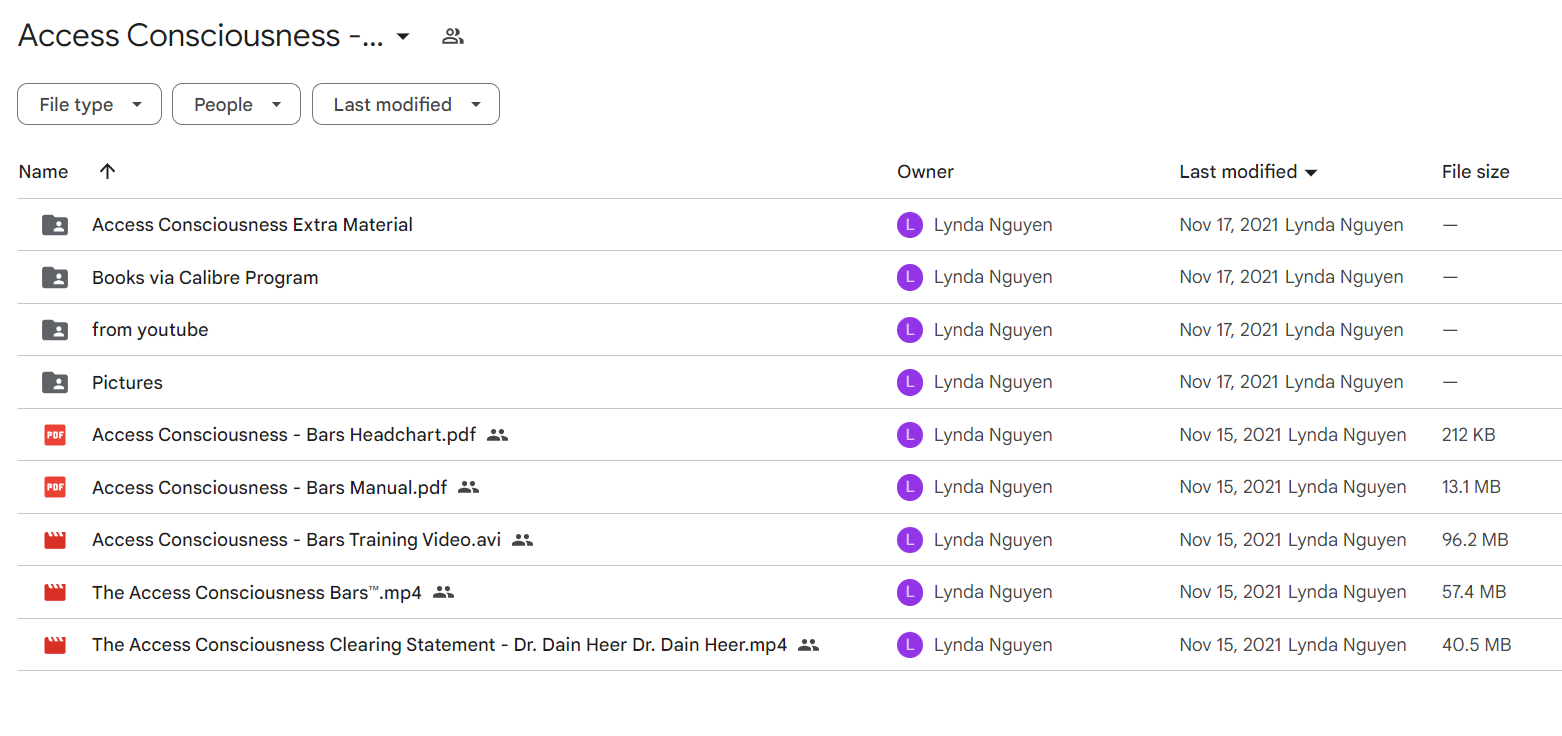The width and height of the screenshot is (1562, 736).
Task: Sort by the Name column header
Action: tap(43, 172)
